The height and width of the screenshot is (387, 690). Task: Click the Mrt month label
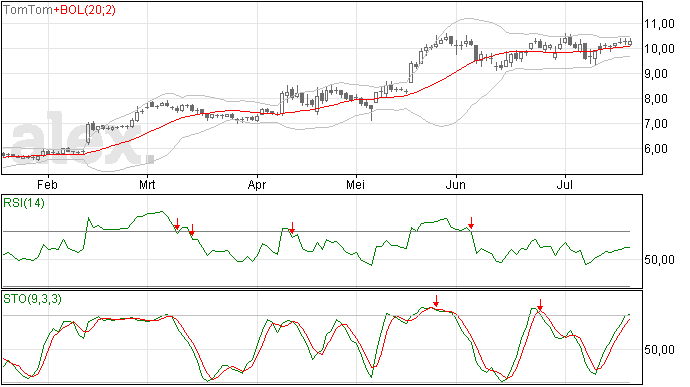pyautogui.click(x=147, y=184)
